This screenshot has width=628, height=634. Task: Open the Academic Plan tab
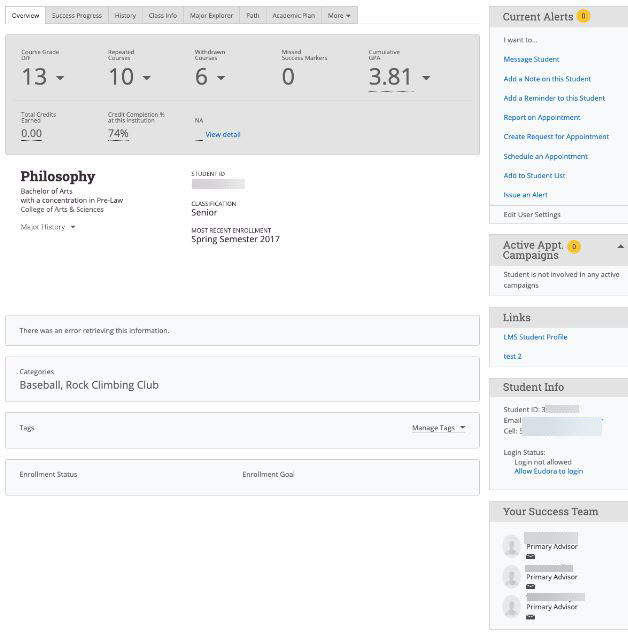pos(293,16)
